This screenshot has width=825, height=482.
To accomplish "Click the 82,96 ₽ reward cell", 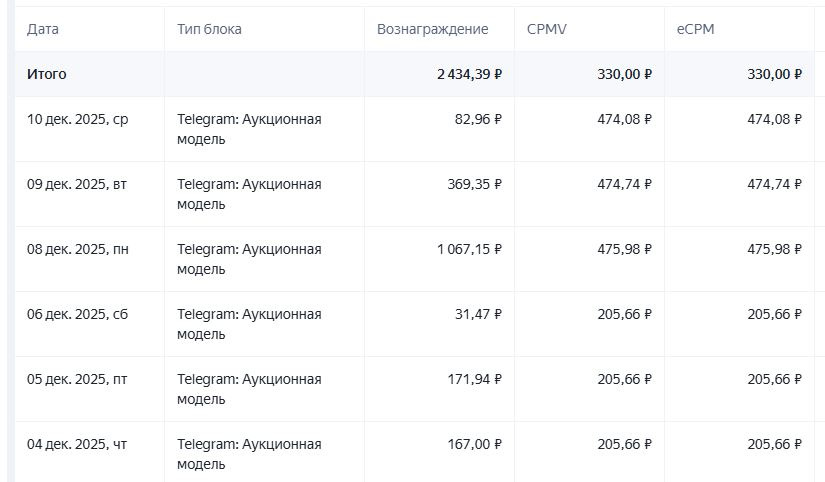I will (478, 120).
